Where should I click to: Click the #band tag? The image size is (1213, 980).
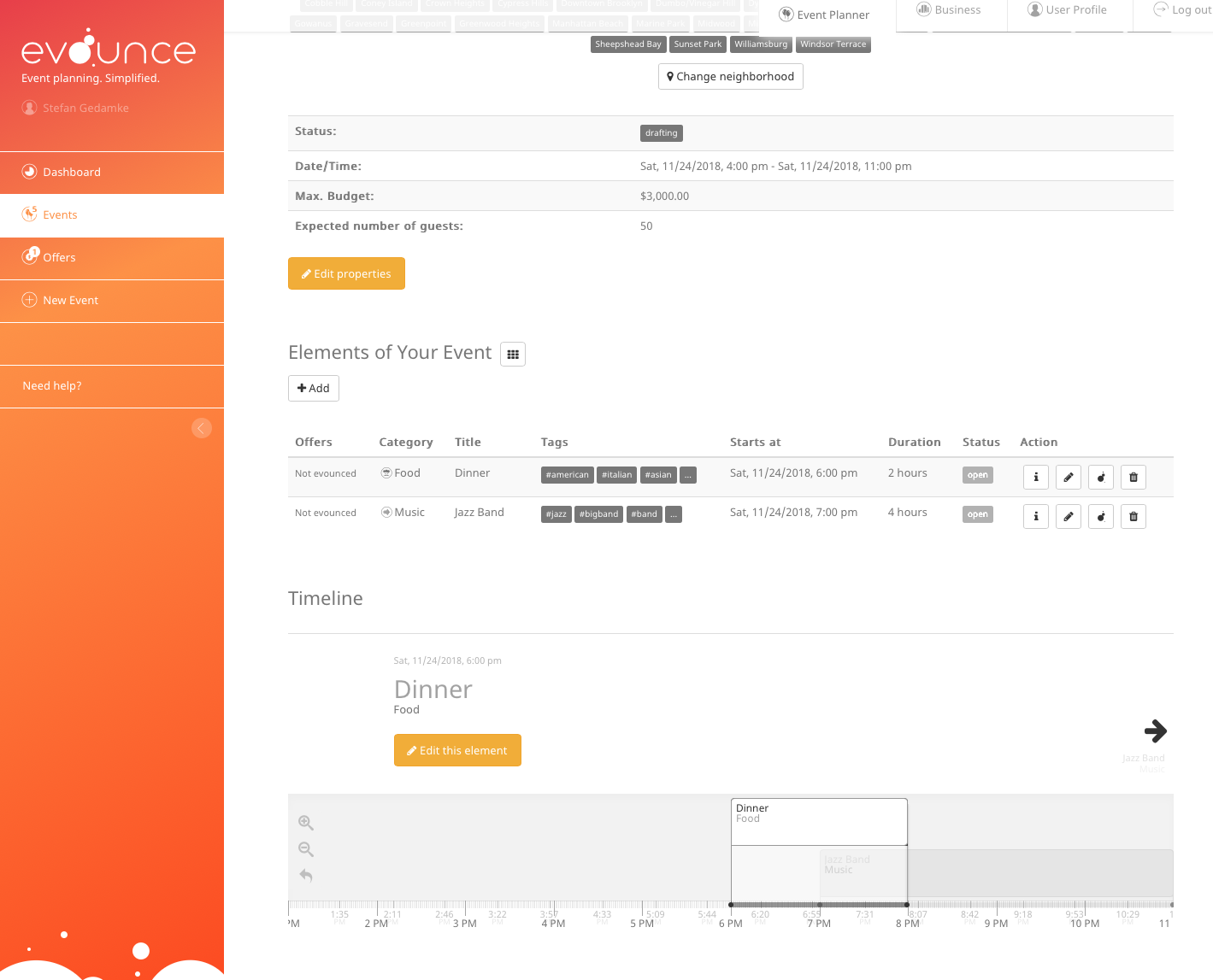click(645, 514)
